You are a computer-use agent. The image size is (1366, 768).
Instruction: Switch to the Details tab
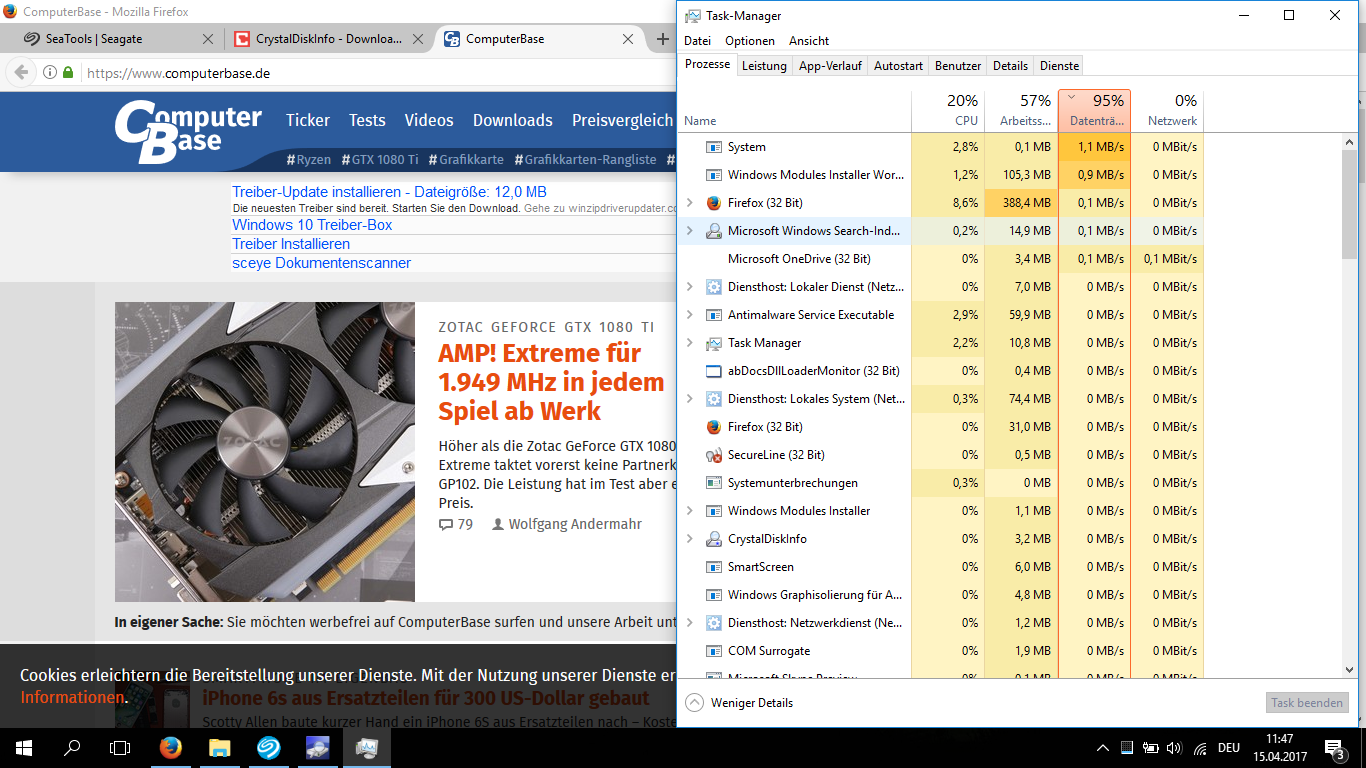tap(1010, 66)
